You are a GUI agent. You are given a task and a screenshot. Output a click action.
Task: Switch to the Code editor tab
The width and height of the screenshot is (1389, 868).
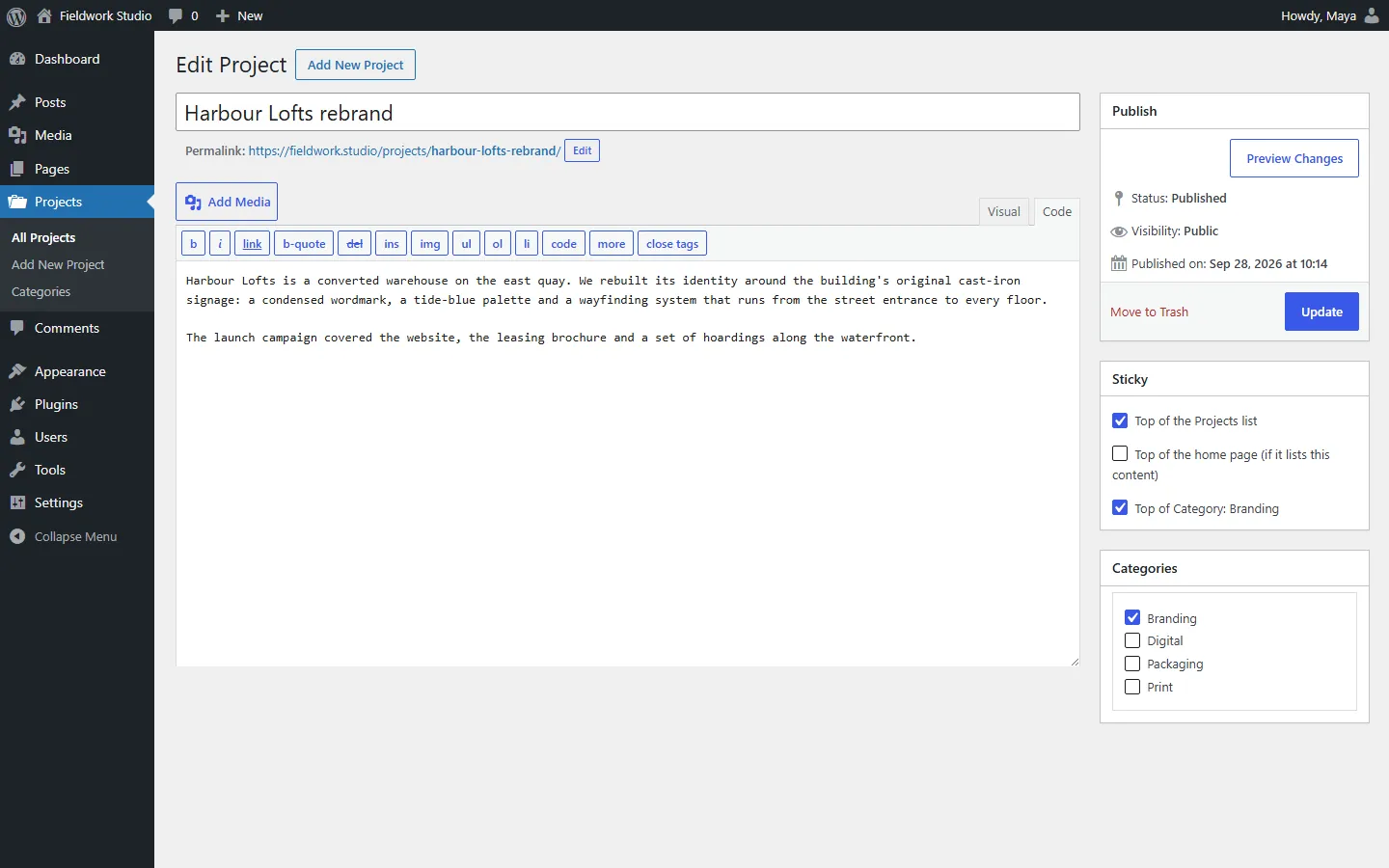1057,211
